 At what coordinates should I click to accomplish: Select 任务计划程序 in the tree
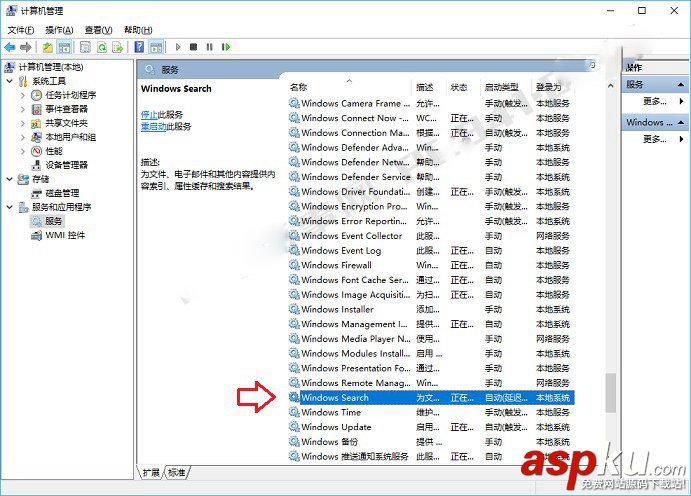pos(71,95)
